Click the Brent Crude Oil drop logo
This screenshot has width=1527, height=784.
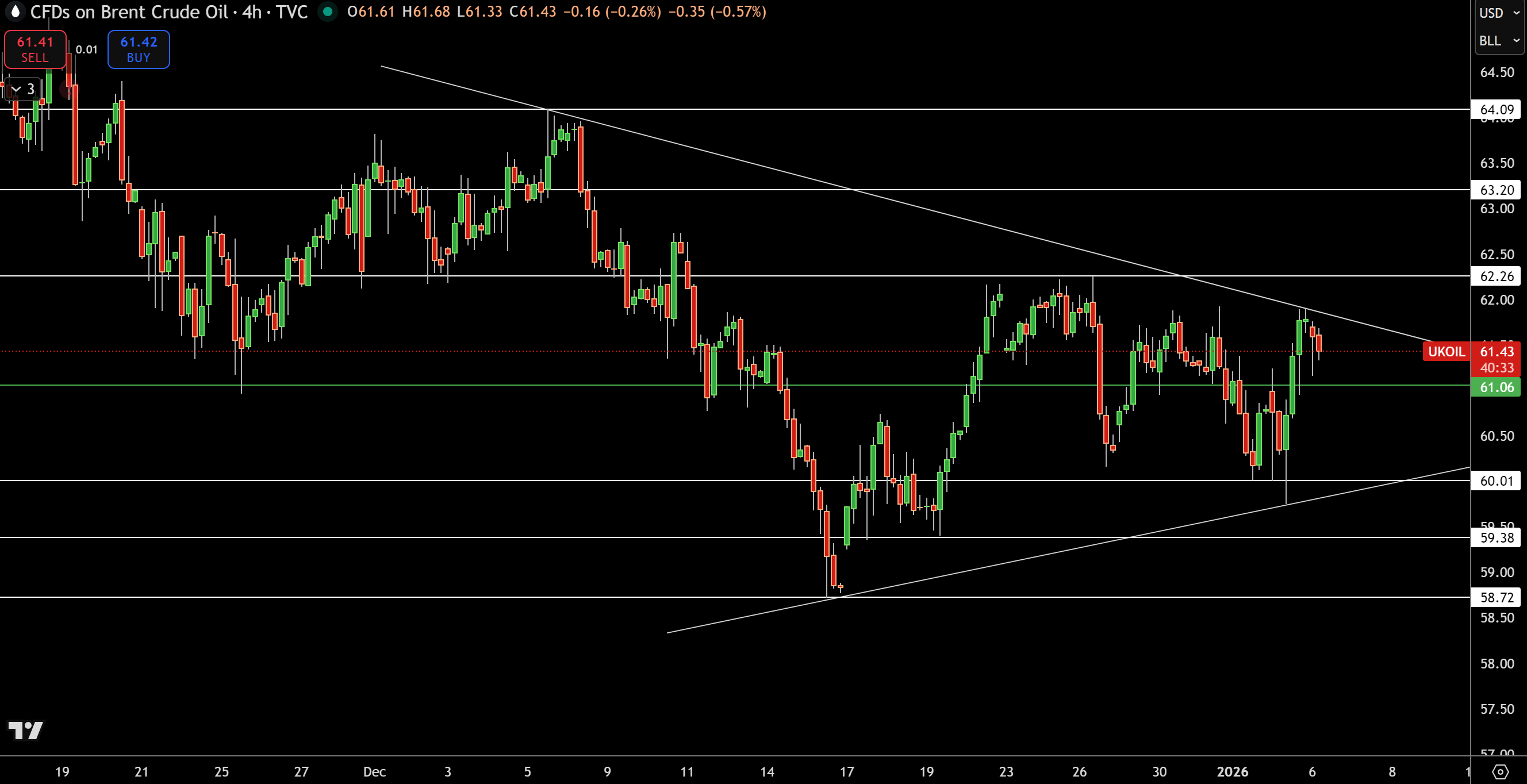pos(15,11)
